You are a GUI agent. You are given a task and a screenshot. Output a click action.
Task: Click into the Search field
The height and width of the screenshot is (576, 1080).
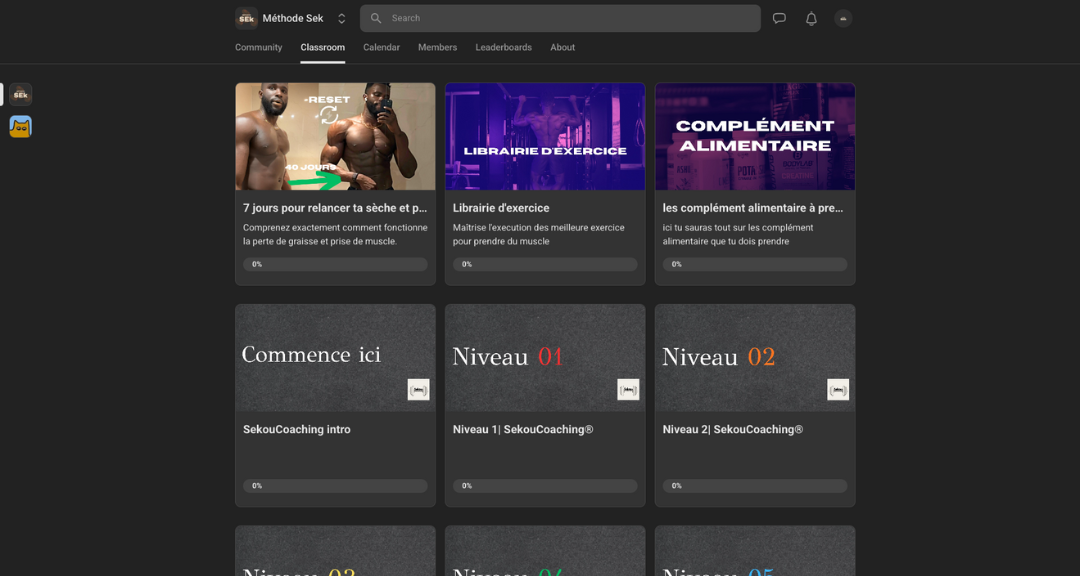point(570,18)
